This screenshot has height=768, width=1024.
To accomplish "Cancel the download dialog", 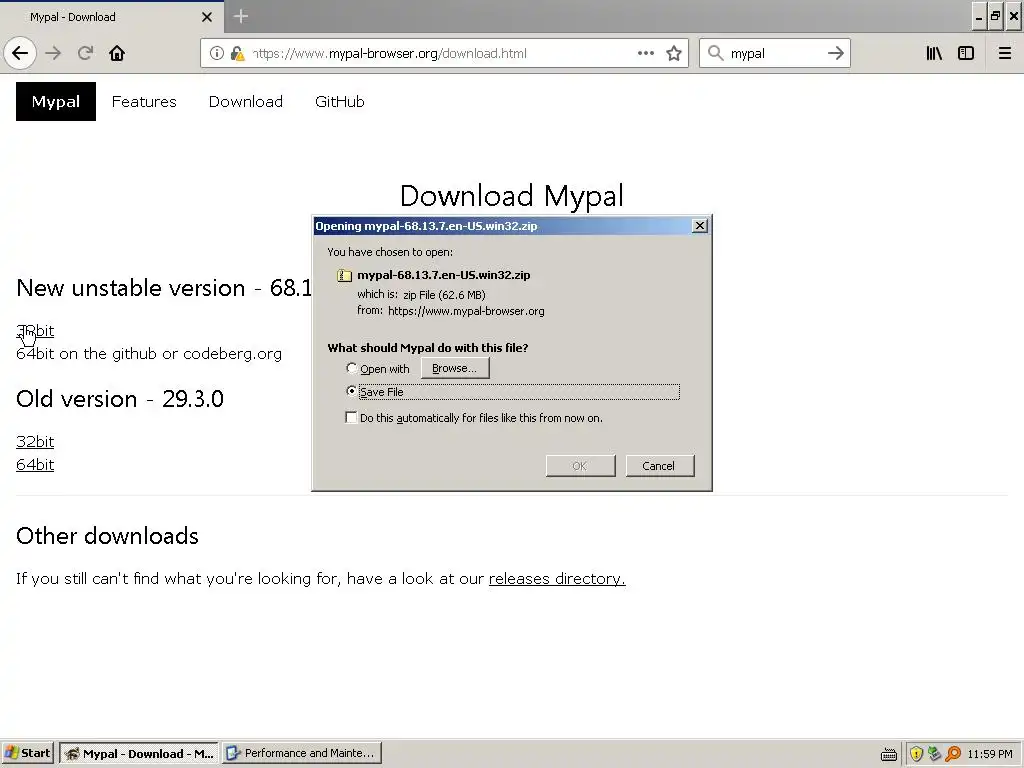I will (660, 466).
